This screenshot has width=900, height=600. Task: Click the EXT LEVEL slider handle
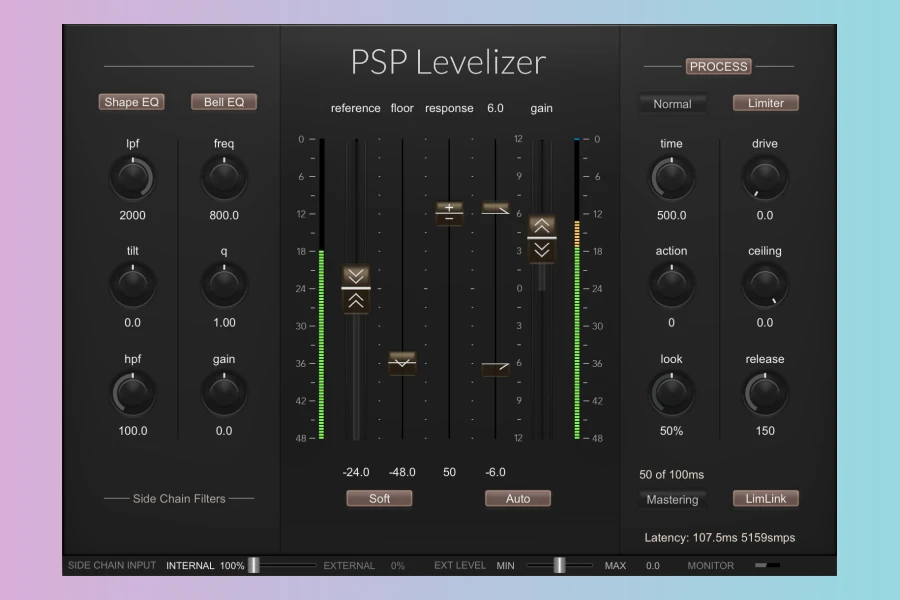click(559, 565)
